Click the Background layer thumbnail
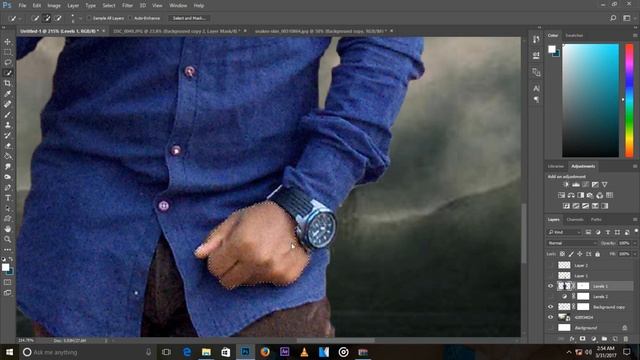Image resolution: width=640 pixels, height=360 pixels. click(564, 328)
